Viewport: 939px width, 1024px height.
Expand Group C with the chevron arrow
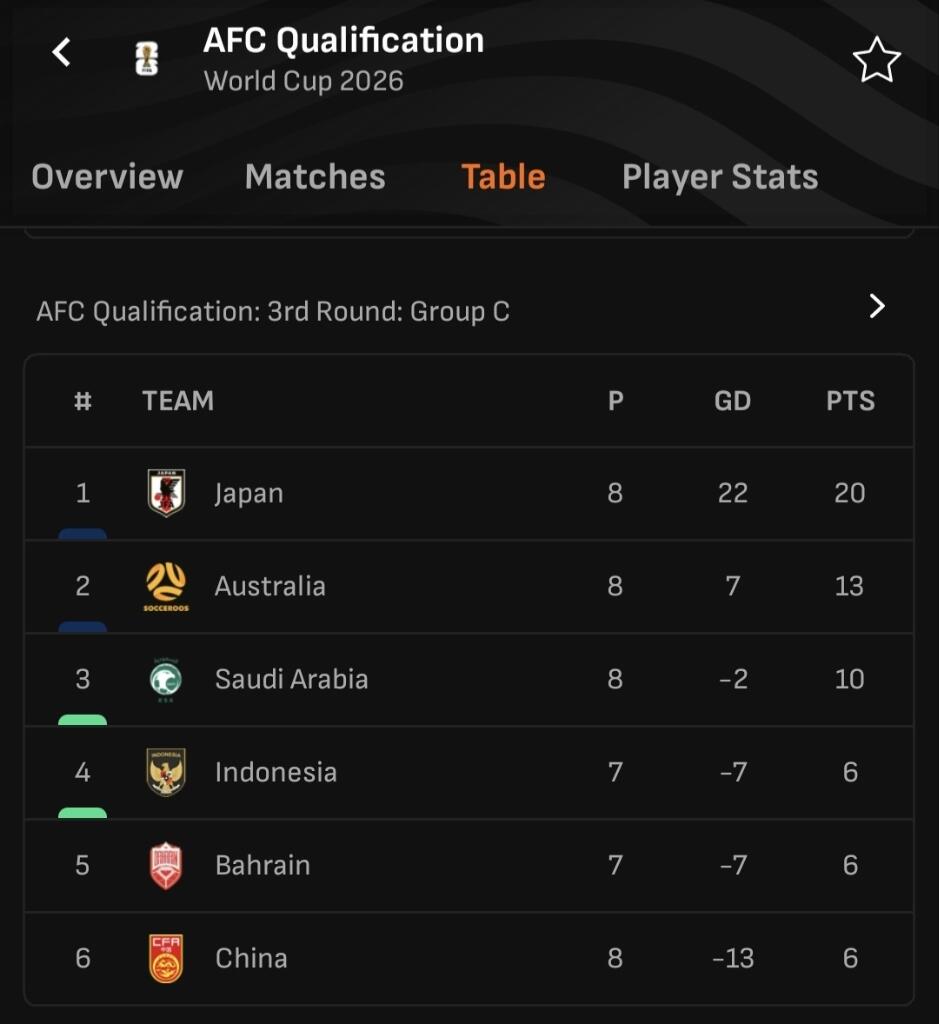[x=877, y=306]
